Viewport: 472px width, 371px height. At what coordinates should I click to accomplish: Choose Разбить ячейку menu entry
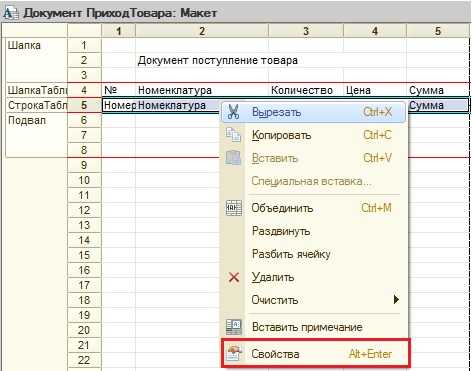[314, 254]
